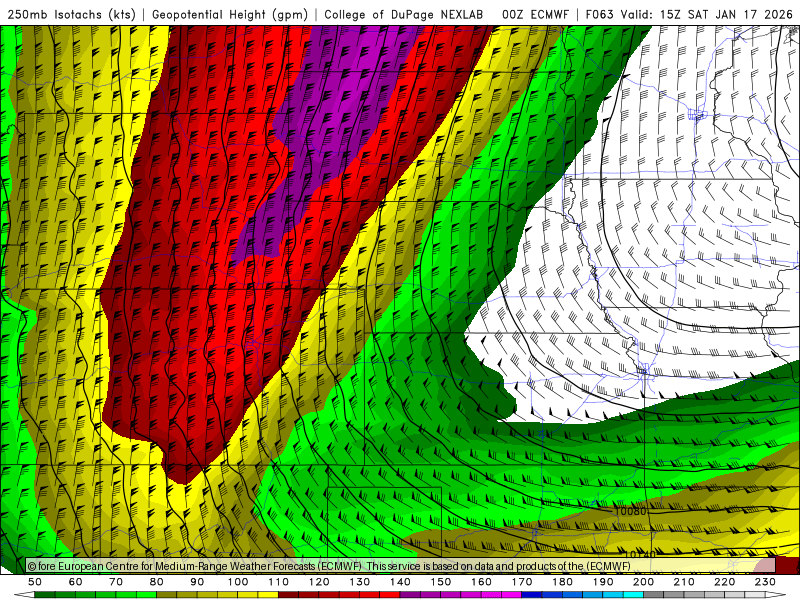The width and height of the screenshot is (800, 600).
Task: Click the 230 kt label on the color scale
Action: tap(765, 582)
